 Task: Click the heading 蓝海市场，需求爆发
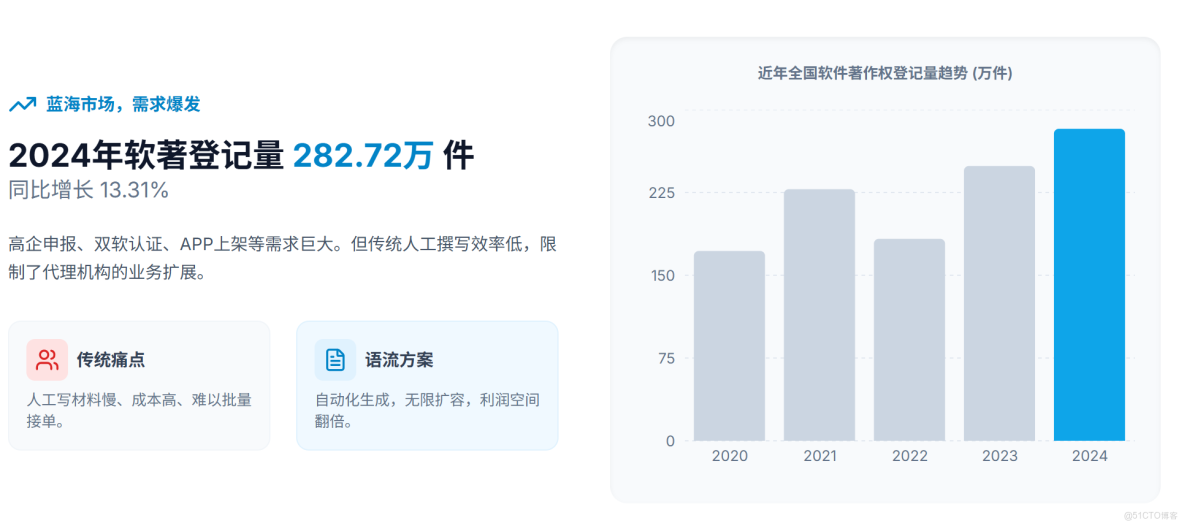tap(123, 104)
